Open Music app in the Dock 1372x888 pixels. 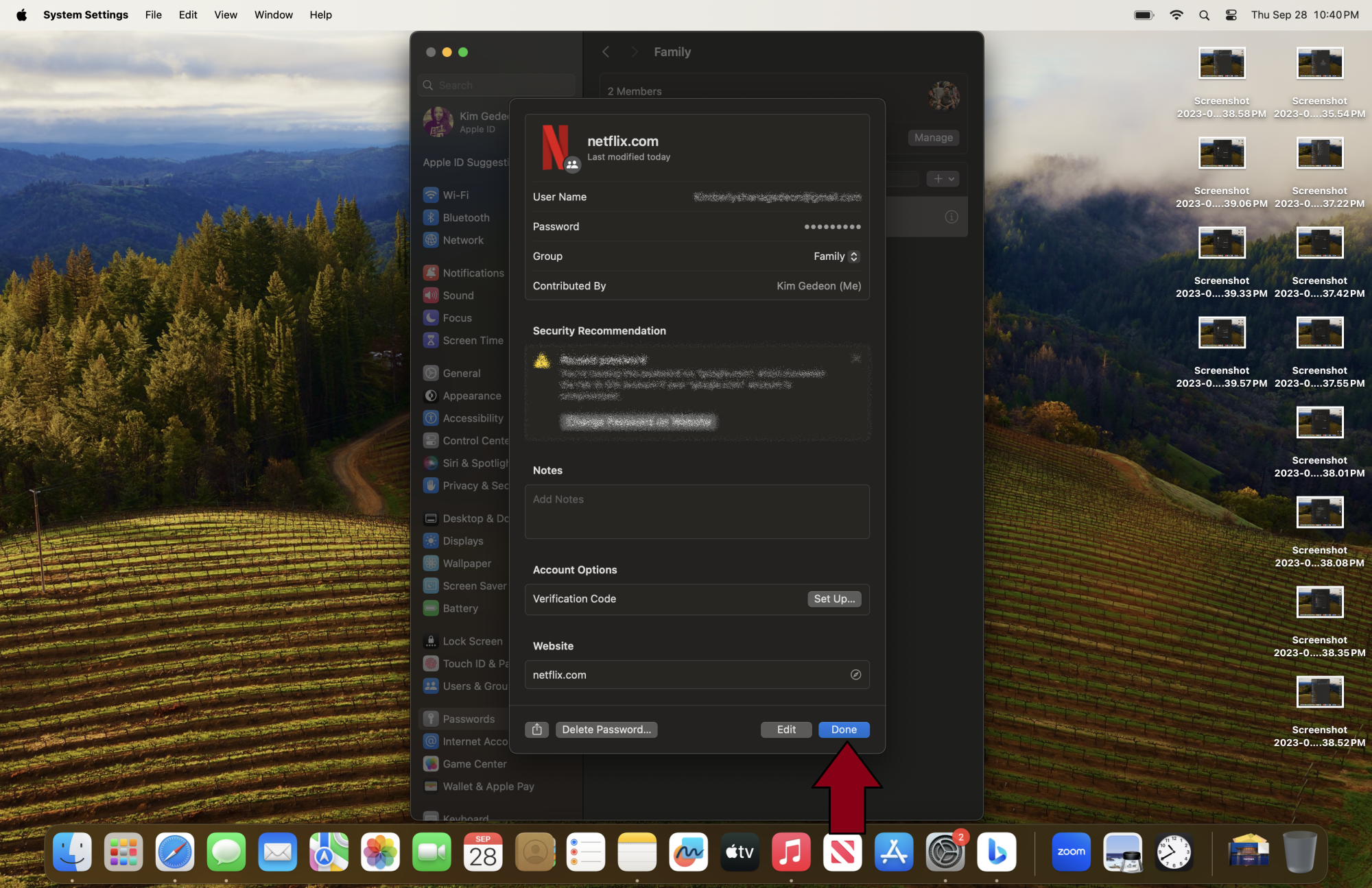tap(791, 852)
